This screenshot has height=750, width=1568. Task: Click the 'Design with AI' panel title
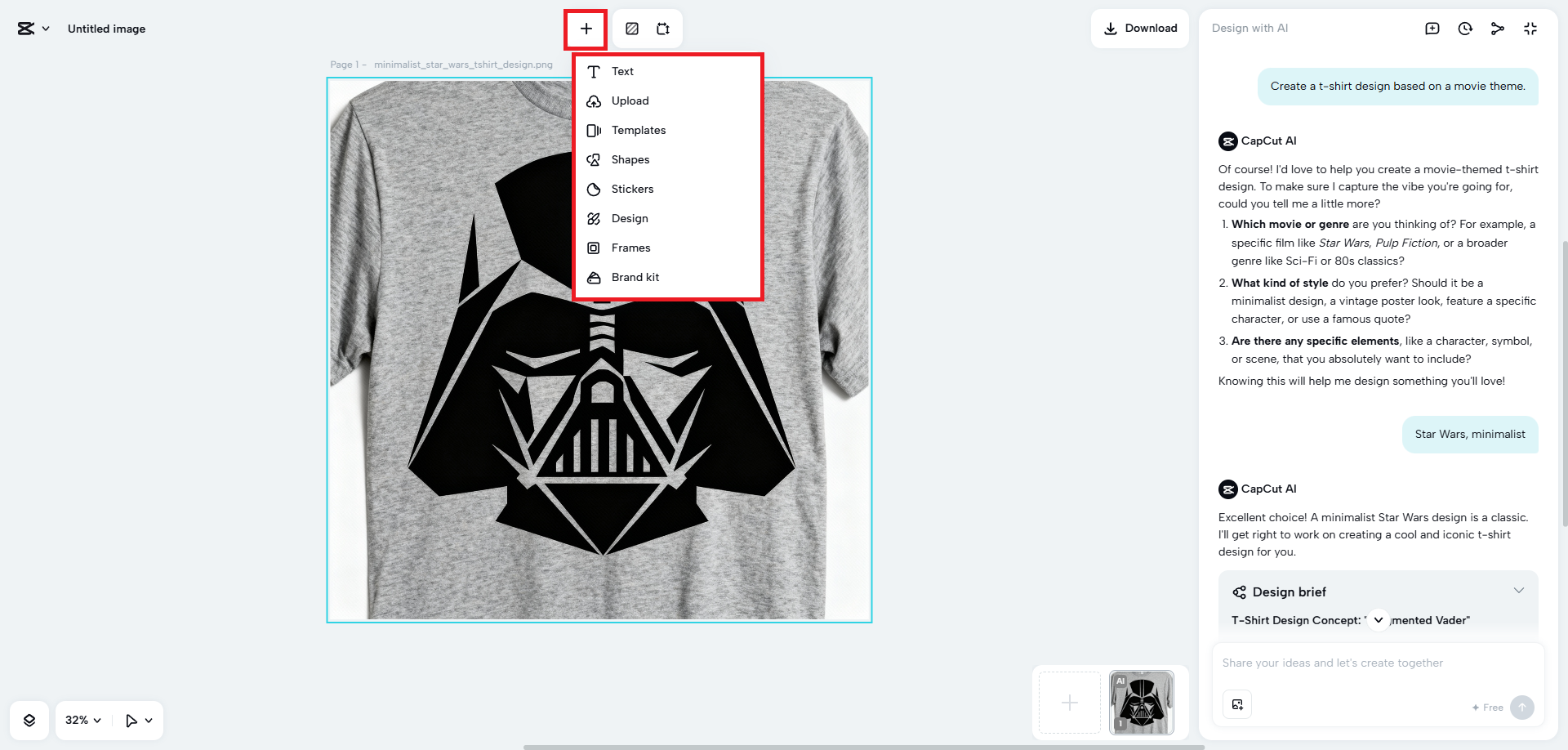[x=1249, y=29]
